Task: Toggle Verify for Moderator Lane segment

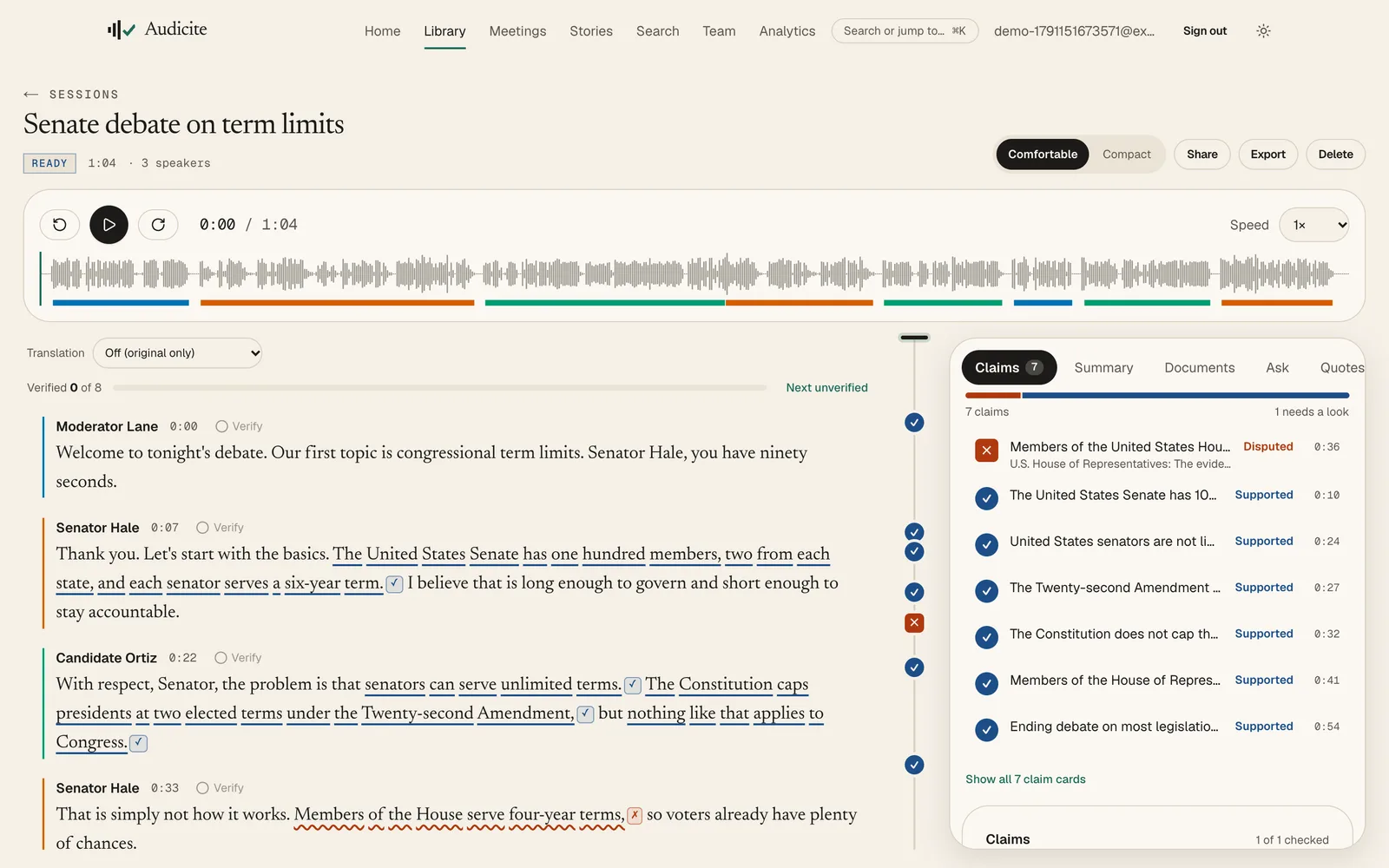Action: click(239, 426)
